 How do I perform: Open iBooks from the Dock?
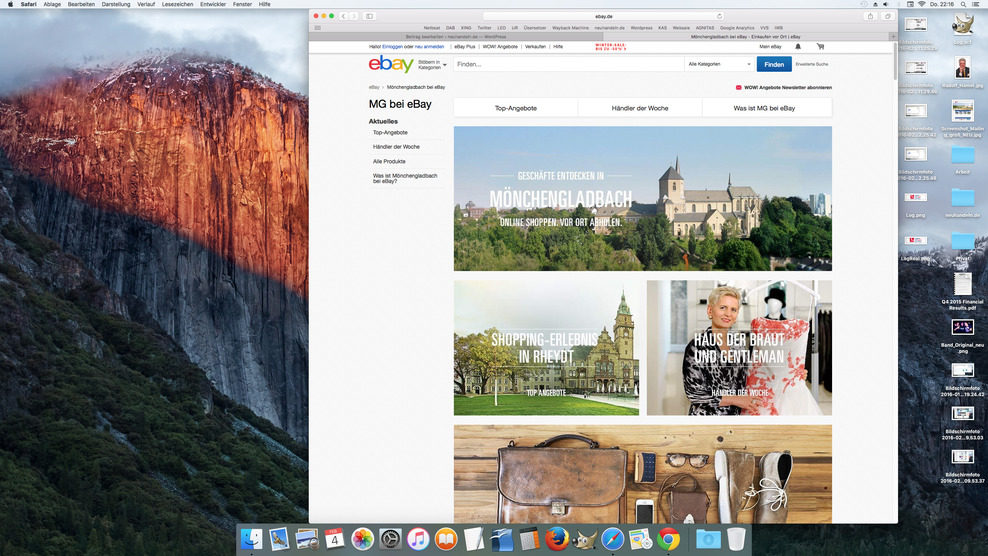point(445,540)
